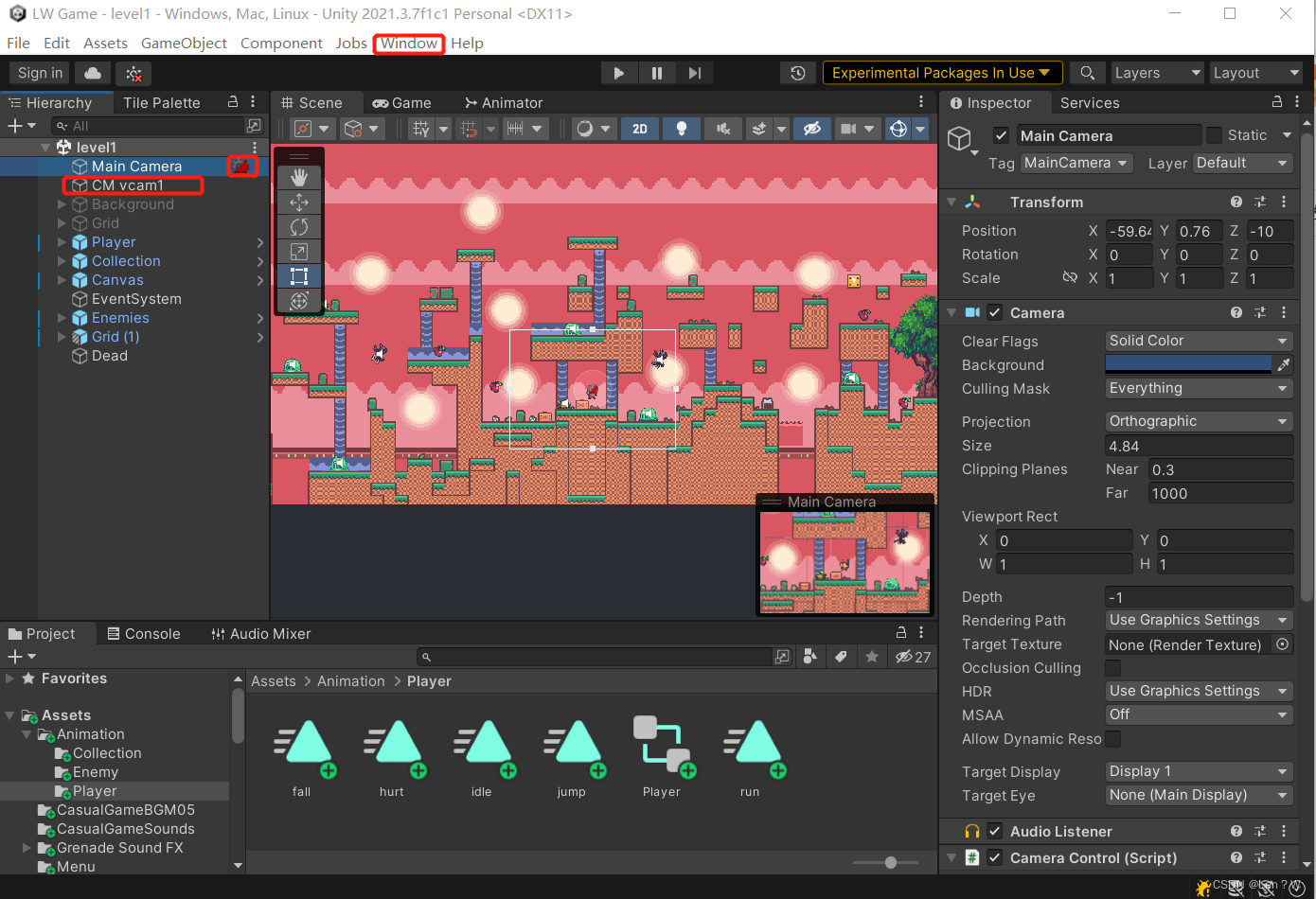1316x899 pixels.
Task: Click the global search magnifier icon
Action: 1088,73
